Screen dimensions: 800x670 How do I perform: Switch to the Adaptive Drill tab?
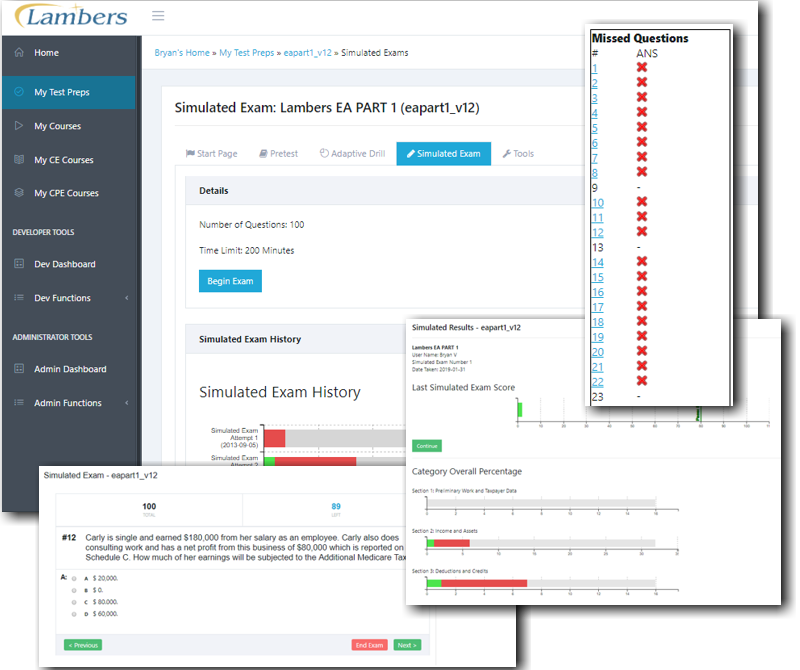353,154
